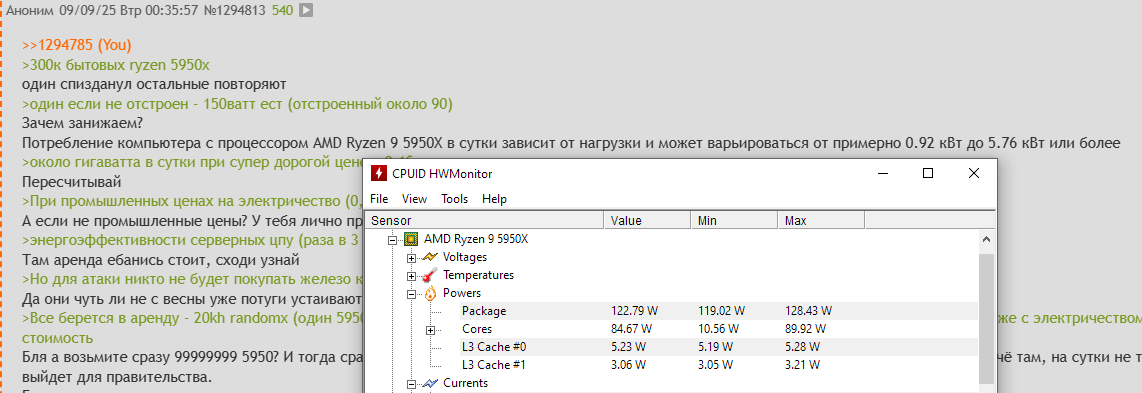The image size is (1142, 393).
Task: Open the Tools menu in HWMonitor
Action: point(454,199)
